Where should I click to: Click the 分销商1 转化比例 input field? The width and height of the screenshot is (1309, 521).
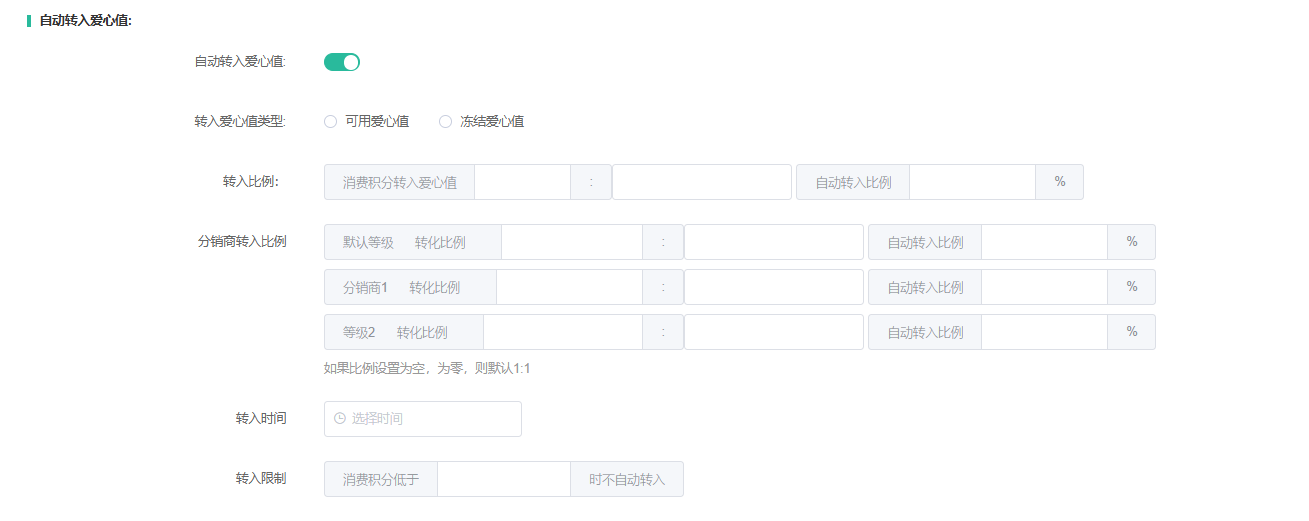click(569, 287)
